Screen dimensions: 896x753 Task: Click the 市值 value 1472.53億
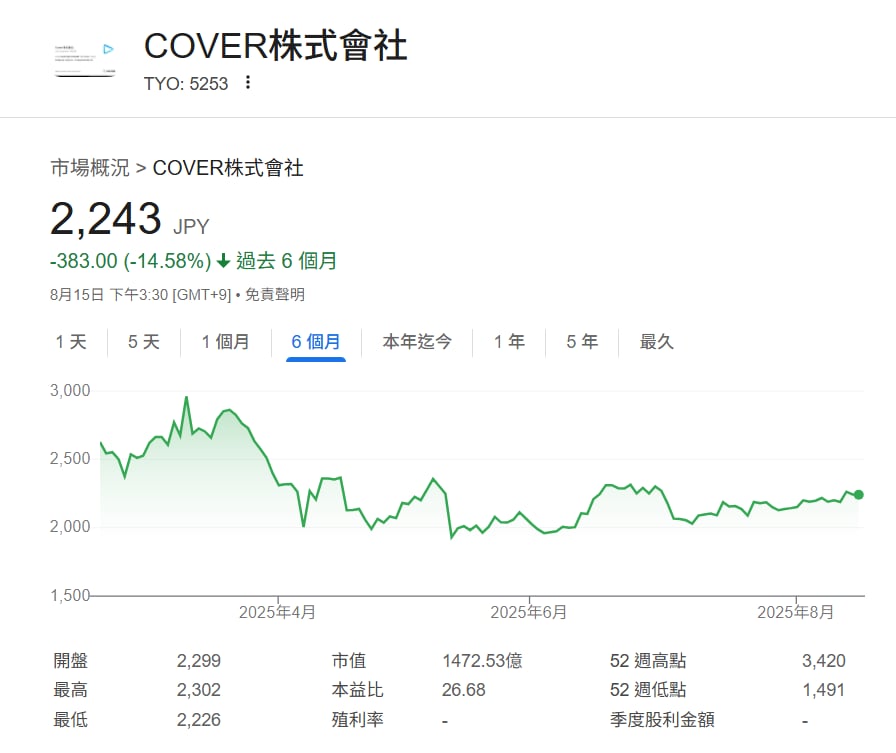coord(482,660)
